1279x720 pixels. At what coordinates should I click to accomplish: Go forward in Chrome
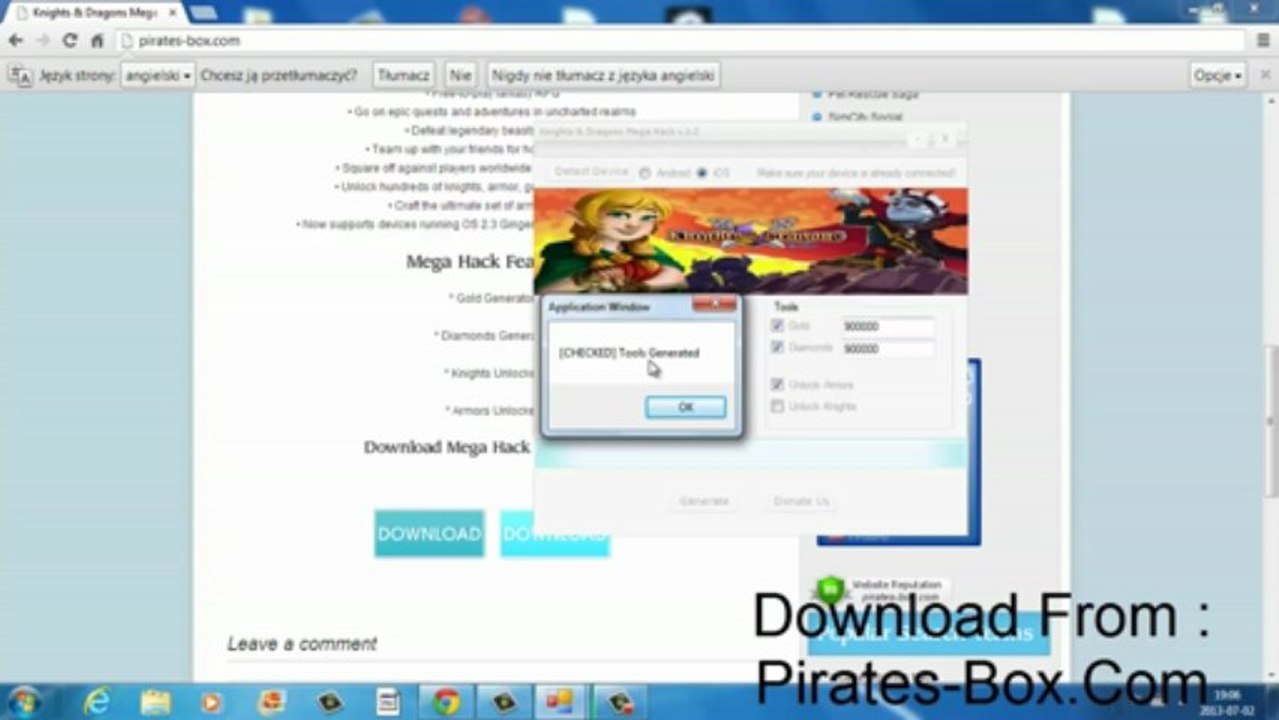(43, 41)
